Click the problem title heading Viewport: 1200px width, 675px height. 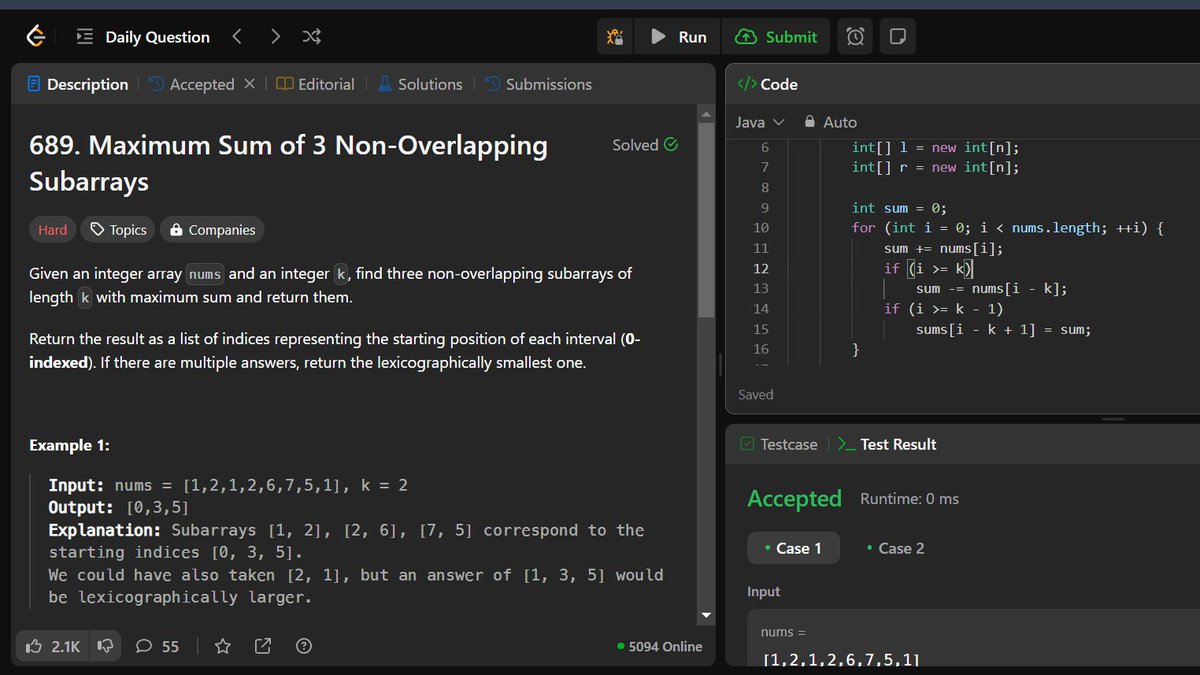(x=289, y=163)
